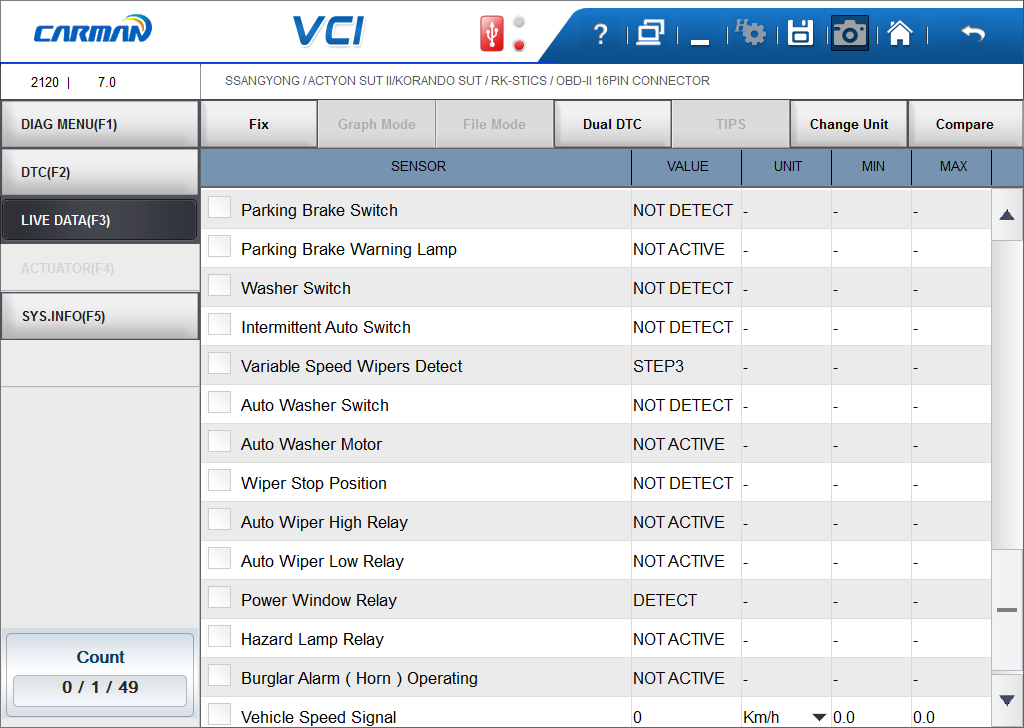Click the MIN column header
This screenshot has height=728, width=1024.
pyautogui.click(x=872, y=166)
